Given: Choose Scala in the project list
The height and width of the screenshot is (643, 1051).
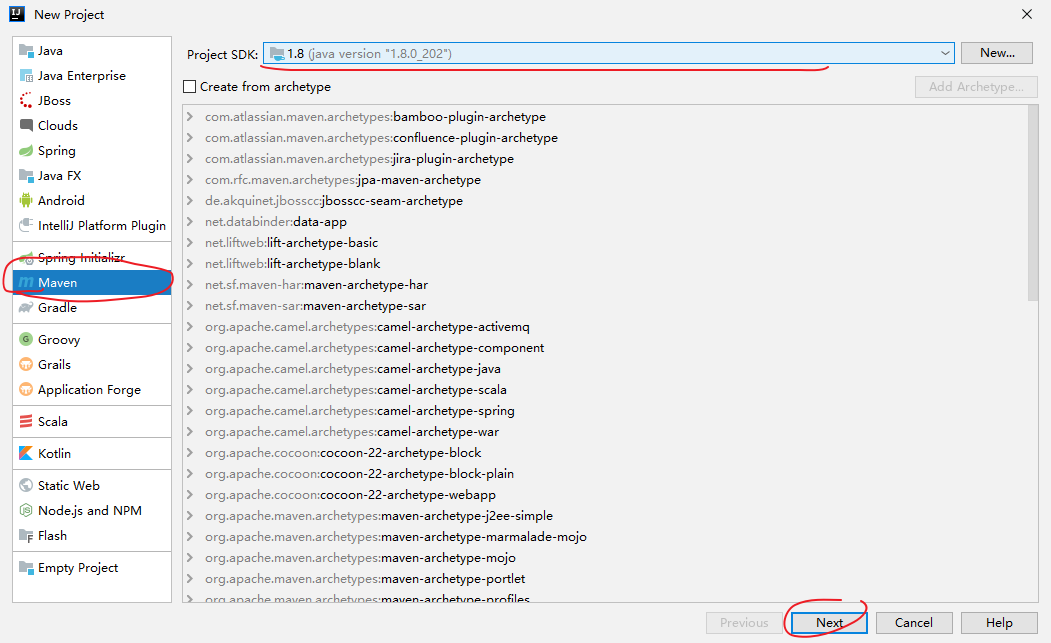Looking at the screenshot, I should 92,421.
